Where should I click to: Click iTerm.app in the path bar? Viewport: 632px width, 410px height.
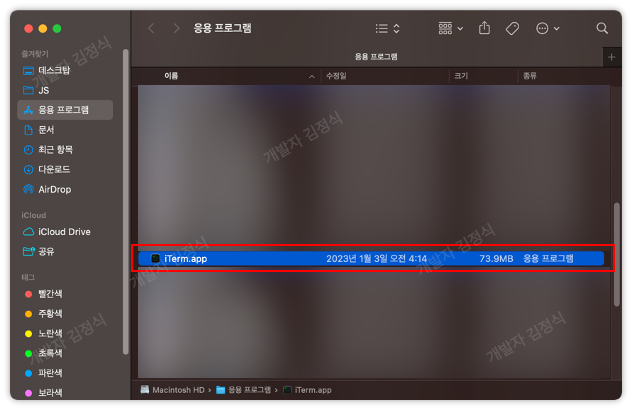[308, 390]
